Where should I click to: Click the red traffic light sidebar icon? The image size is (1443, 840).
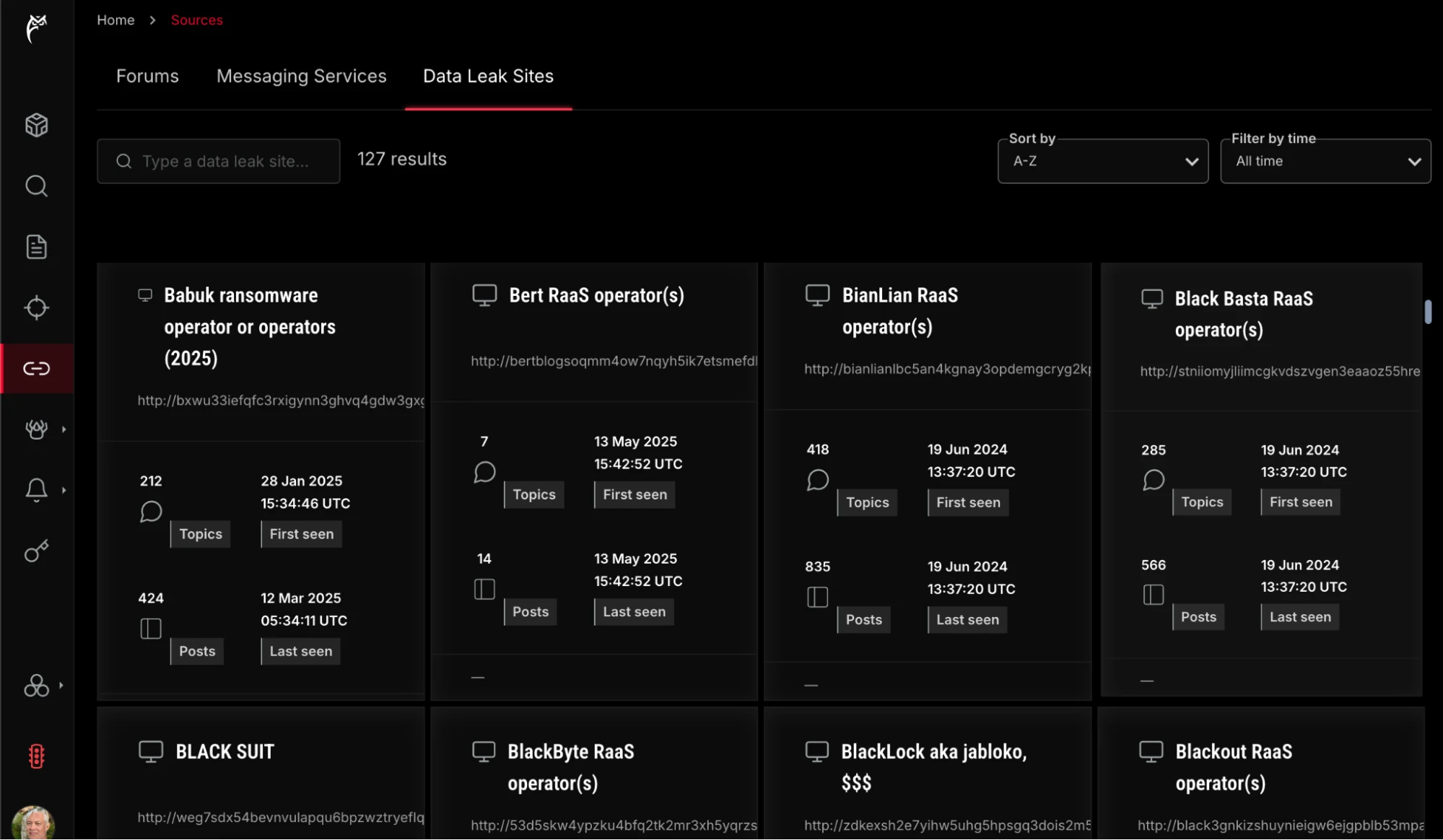(36, 756)
